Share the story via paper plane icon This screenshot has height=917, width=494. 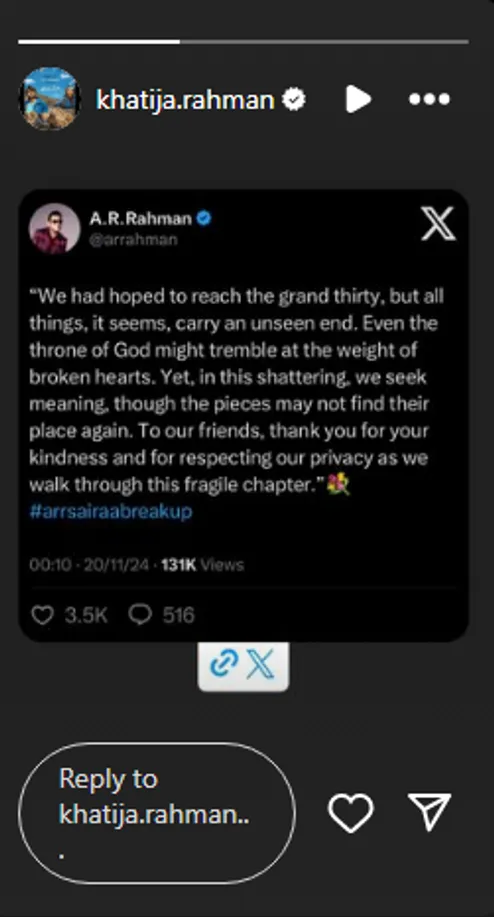(x=430, y=812)
